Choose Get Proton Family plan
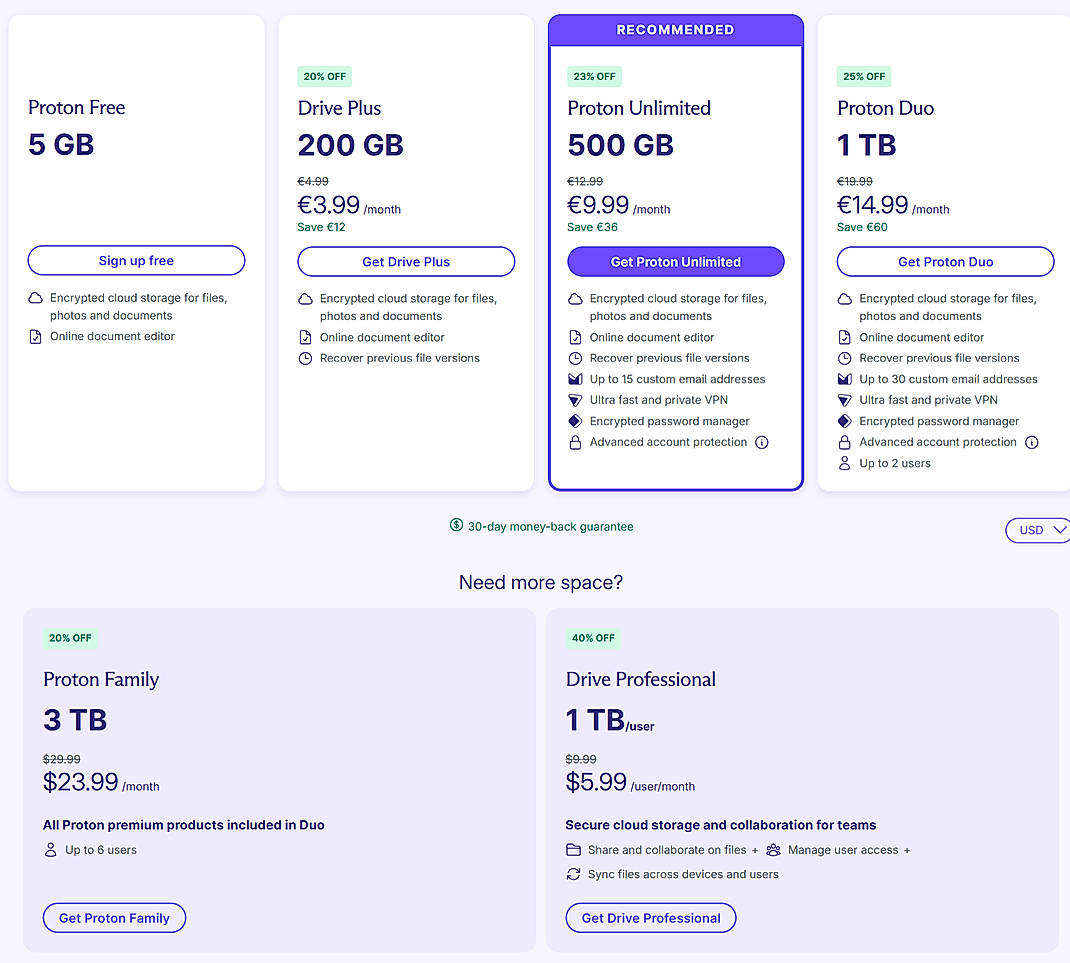This screenshot has width=1070, height=963. 114,918
